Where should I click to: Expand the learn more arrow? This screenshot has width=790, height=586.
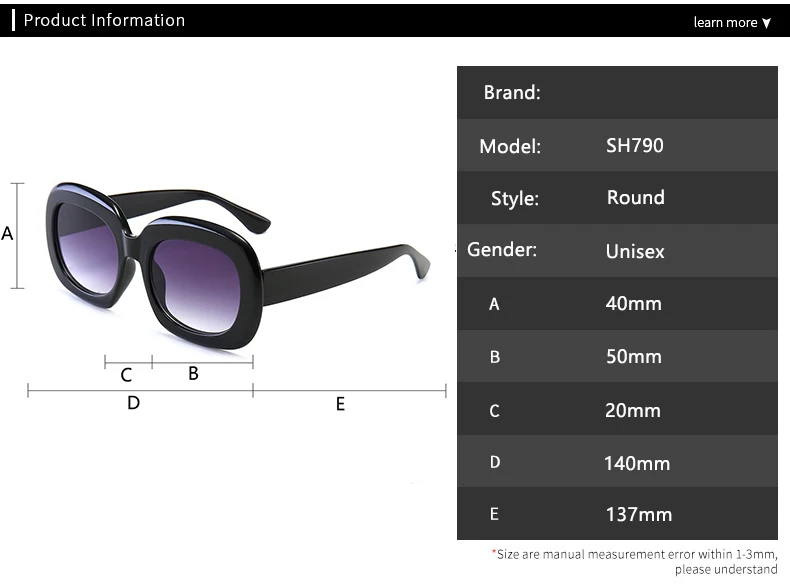[766, 23]
